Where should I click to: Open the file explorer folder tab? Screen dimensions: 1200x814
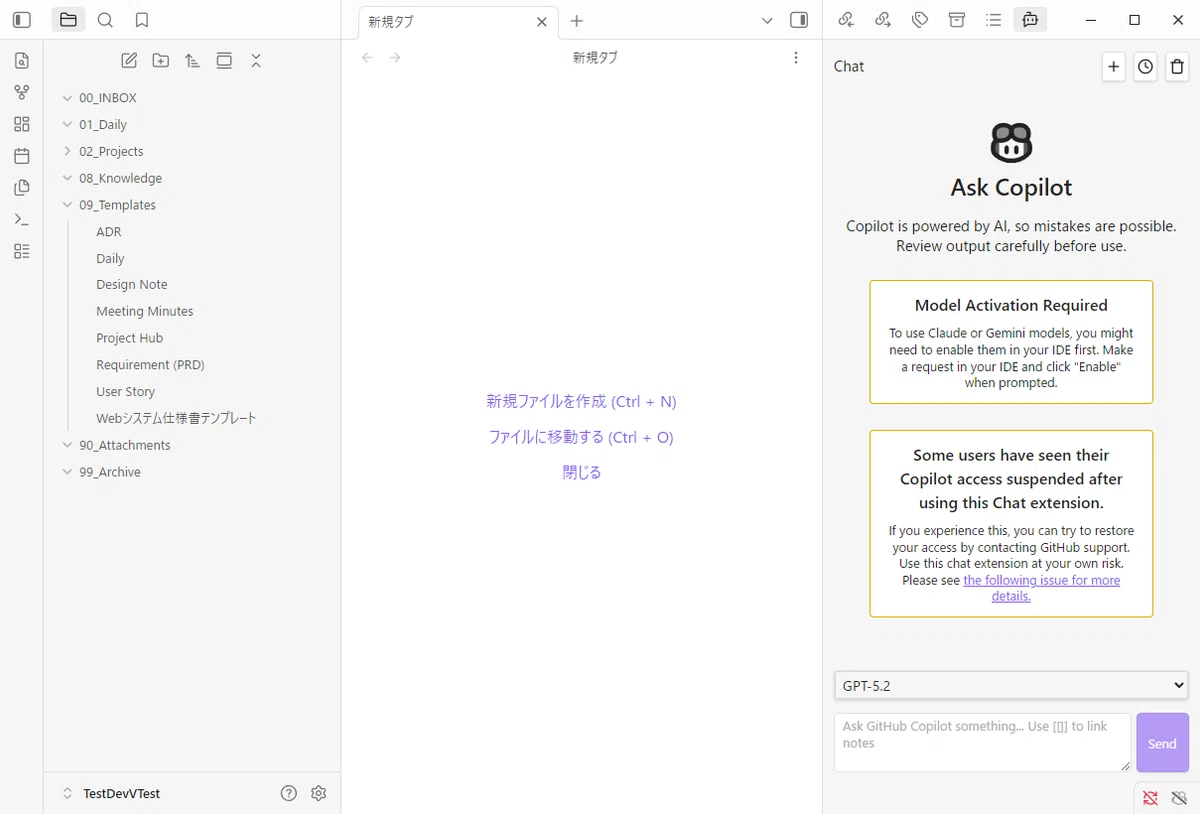tap(68, 20)
